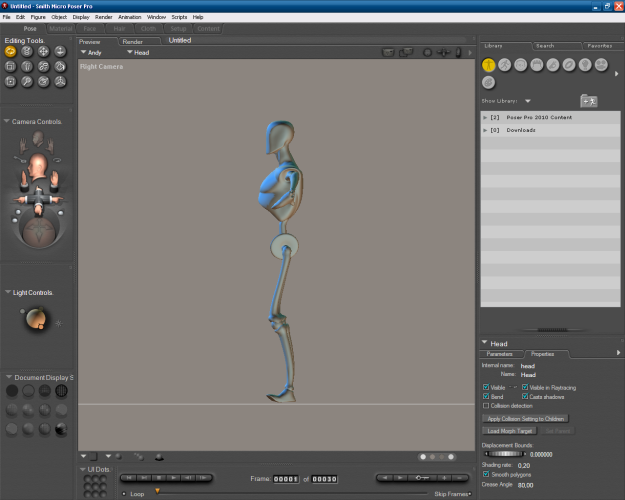
Task: Uncheck the Casts shadows checkbox
Action: point(525,396)
